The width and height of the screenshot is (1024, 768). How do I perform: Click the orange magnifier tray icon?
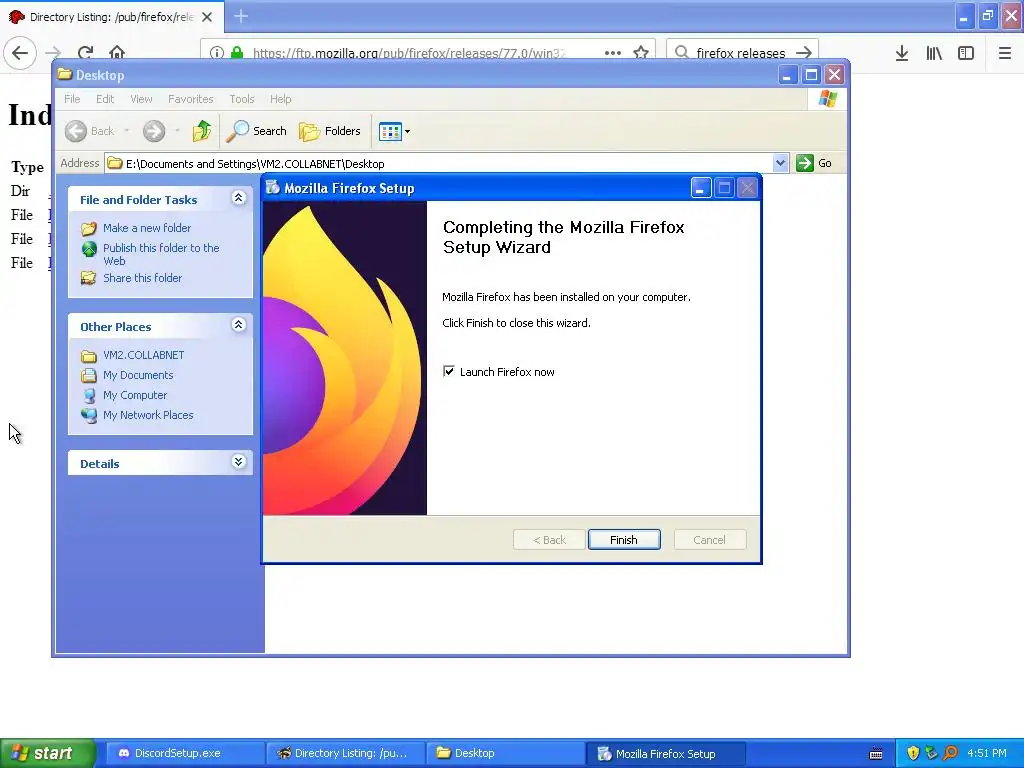951,753
